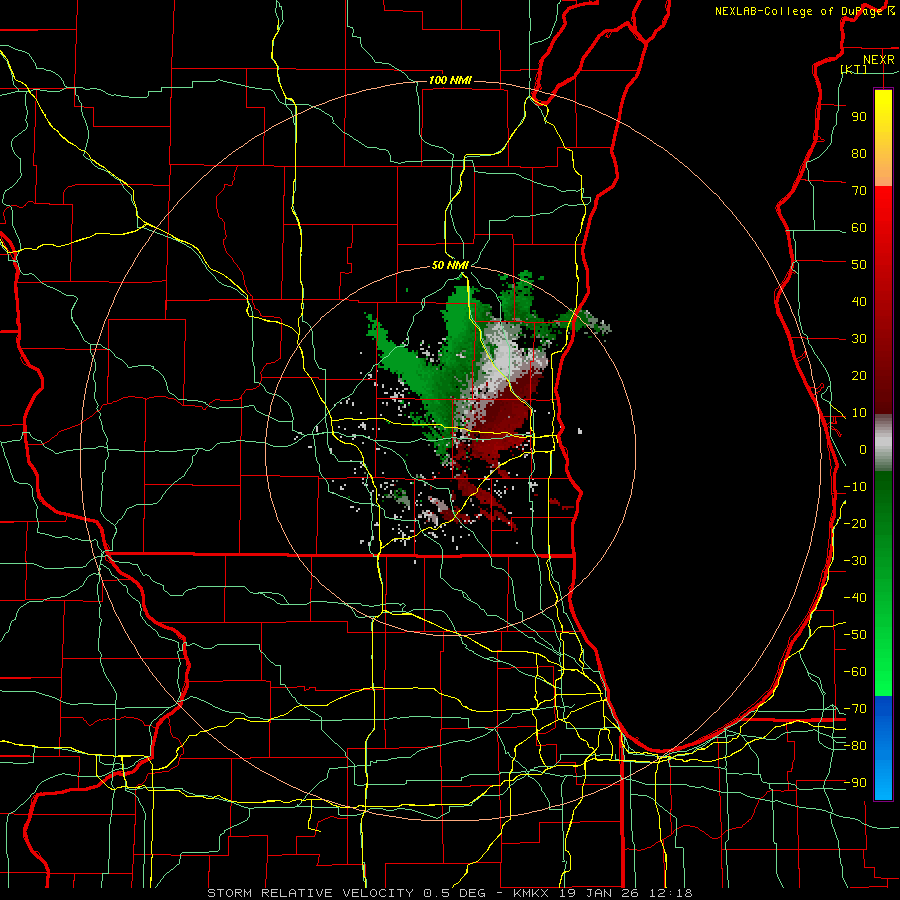Click the -10 value on velocity scale

(855, 487)
